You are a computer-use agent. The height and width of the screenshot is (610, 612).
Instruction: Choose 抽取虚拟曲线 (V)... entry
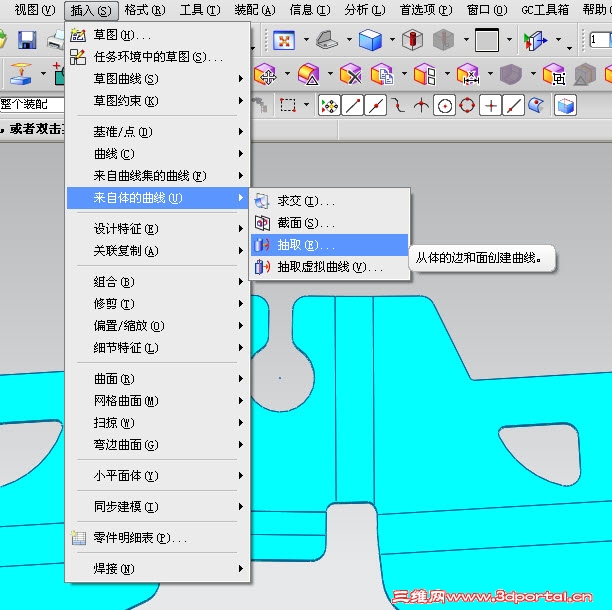pos(329,267)
